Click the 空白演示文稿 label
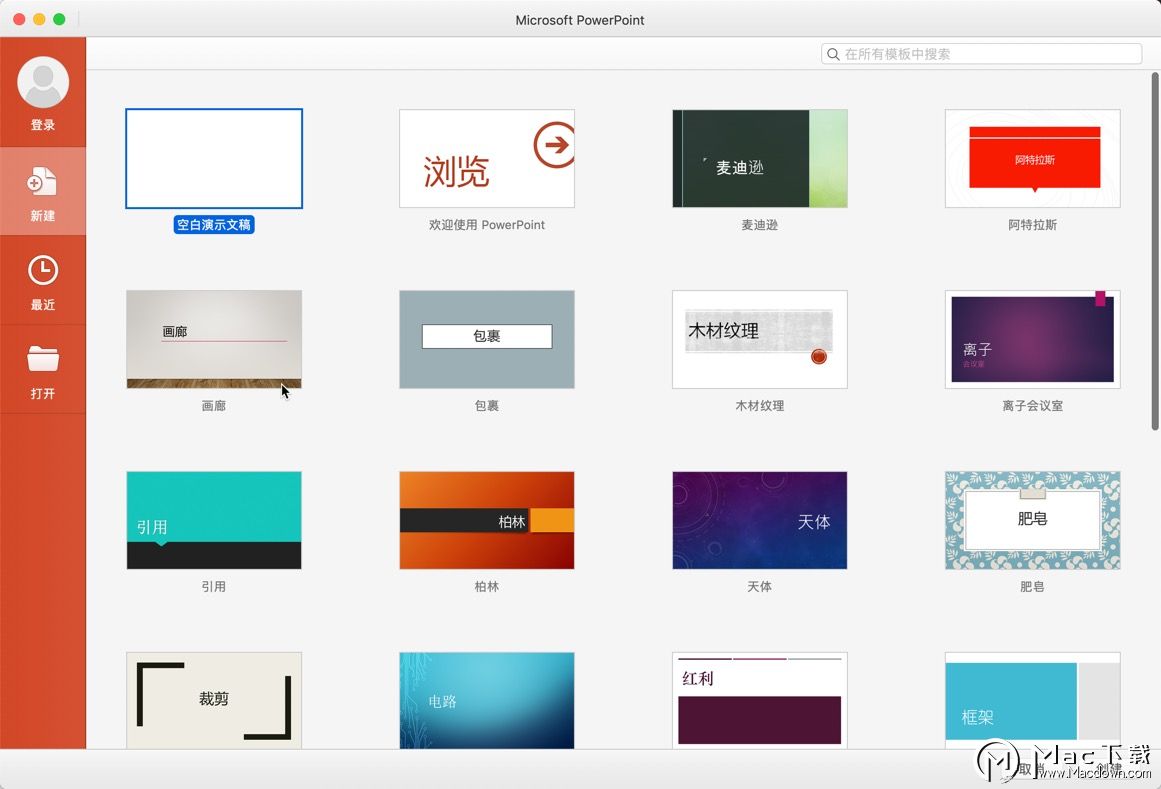Screen dimensions: 1161x789 point(214,225)
